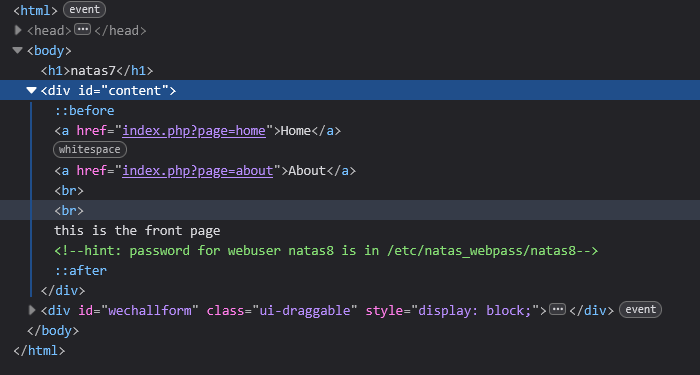Expand the head element twisty arrow
The width and height of the screenshot is (700, 375).
pos(18,30)
